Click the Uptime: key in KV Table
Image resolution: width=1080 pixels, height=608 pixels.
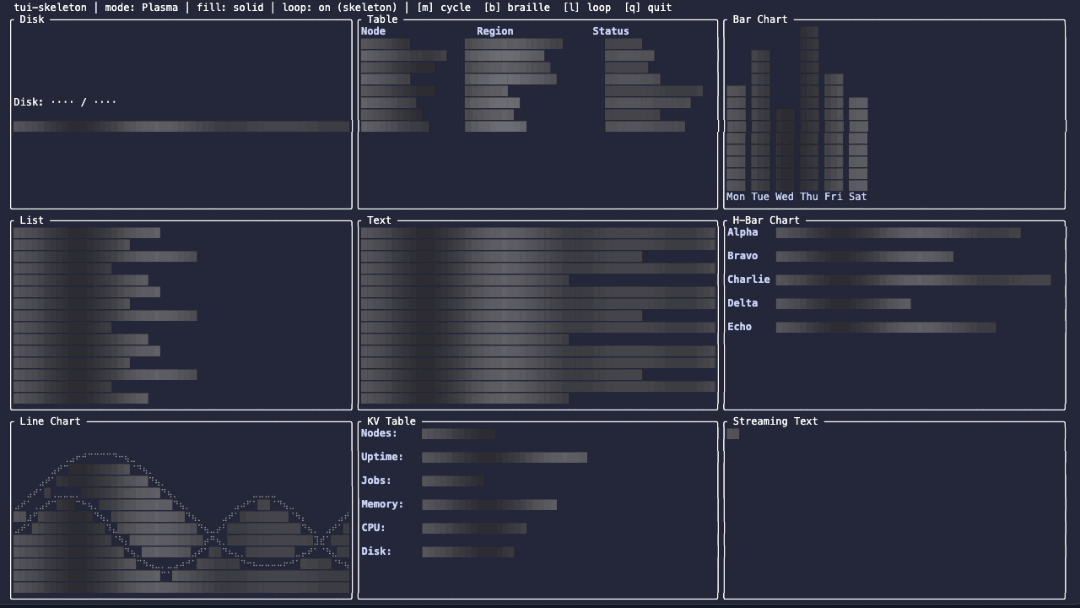click(x=382, y=457)
